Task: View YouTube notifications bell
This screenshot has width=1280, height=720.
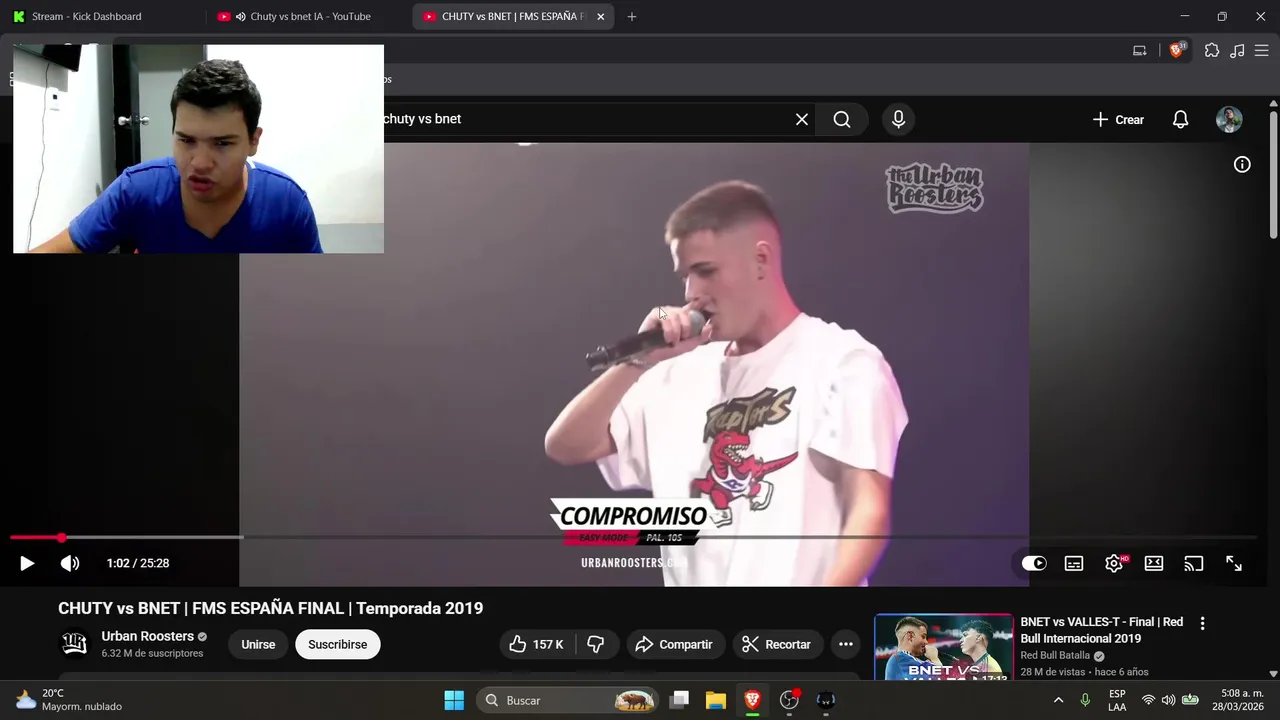Action: (1181, 120)
